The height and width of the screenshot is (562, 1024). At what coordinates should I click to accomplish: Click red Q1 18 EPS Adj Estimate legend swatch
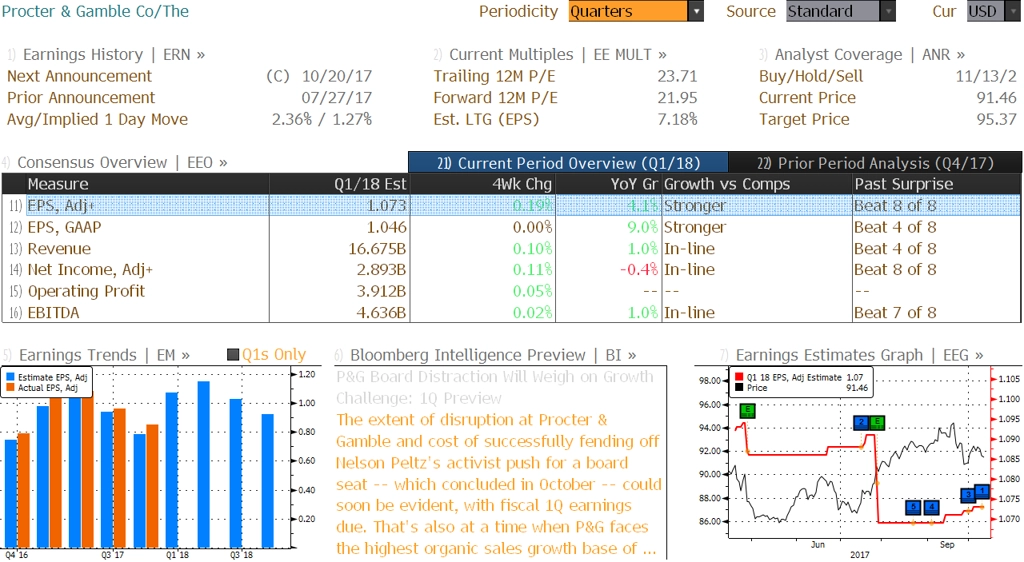tap(739, 377)
